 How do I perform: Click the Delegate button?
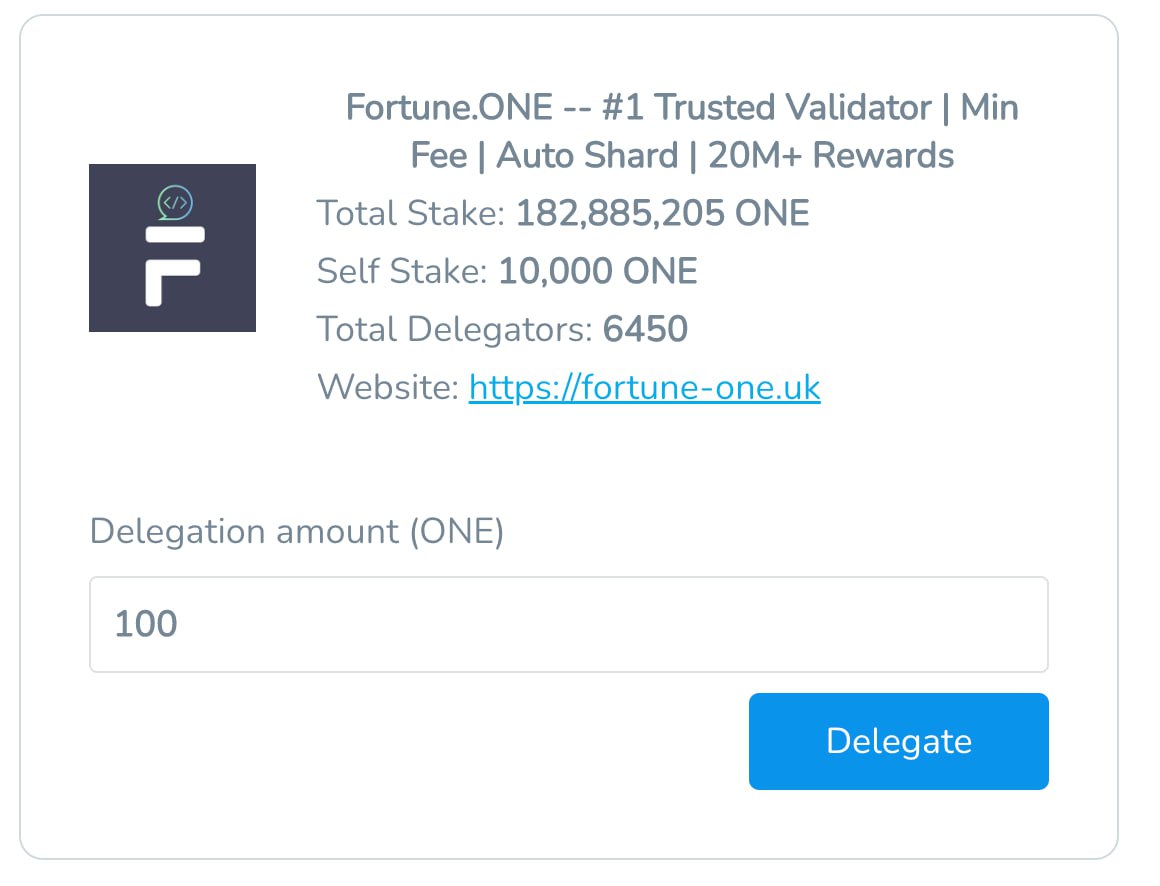pos(898,741)
